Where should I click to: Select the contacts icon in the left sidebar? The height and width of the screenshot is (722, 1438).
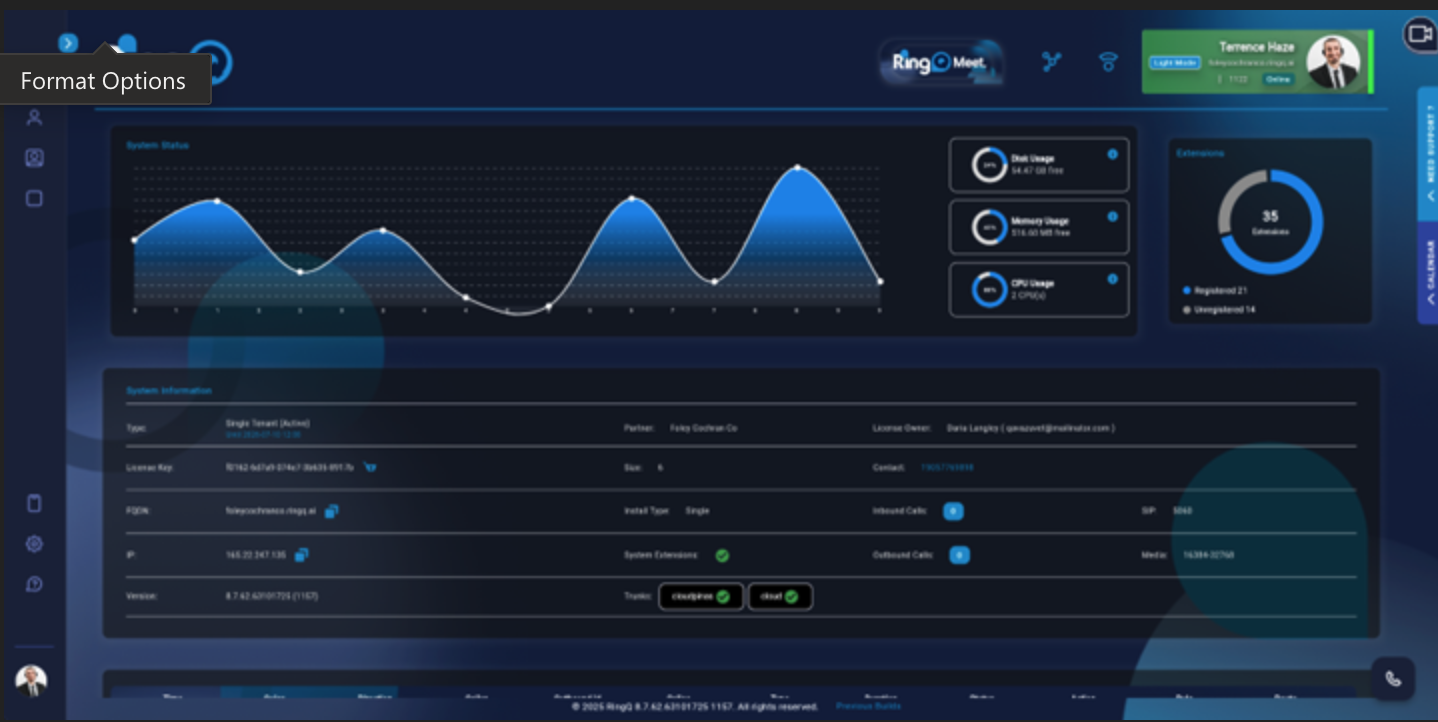click(33, 117)
